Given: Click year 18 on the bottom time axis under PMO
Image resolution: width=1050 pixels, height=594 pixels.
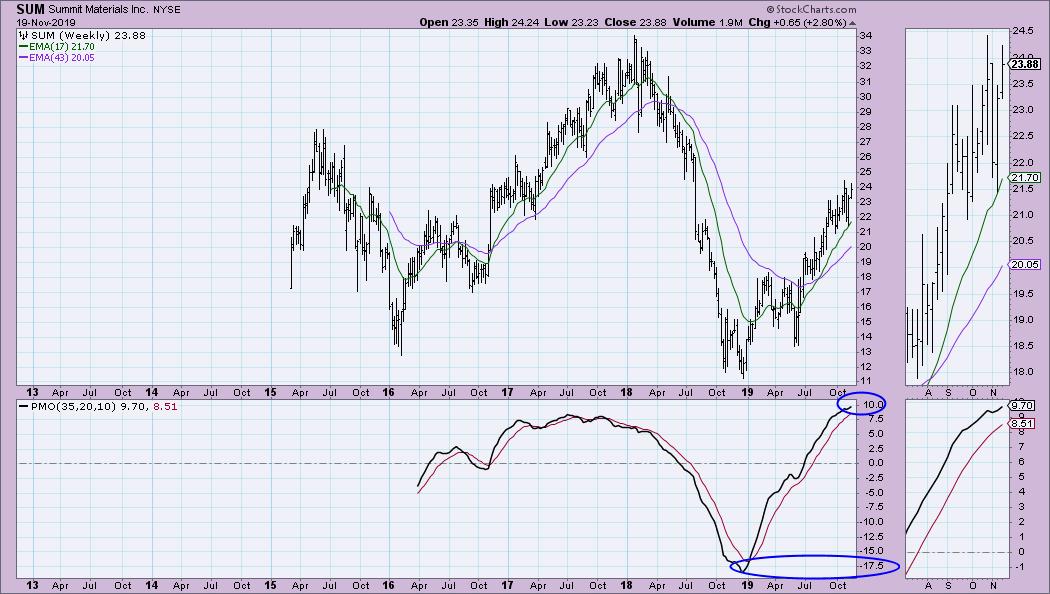Looking at the screenshot, I should pyautogui.click(x=626, y=585).
